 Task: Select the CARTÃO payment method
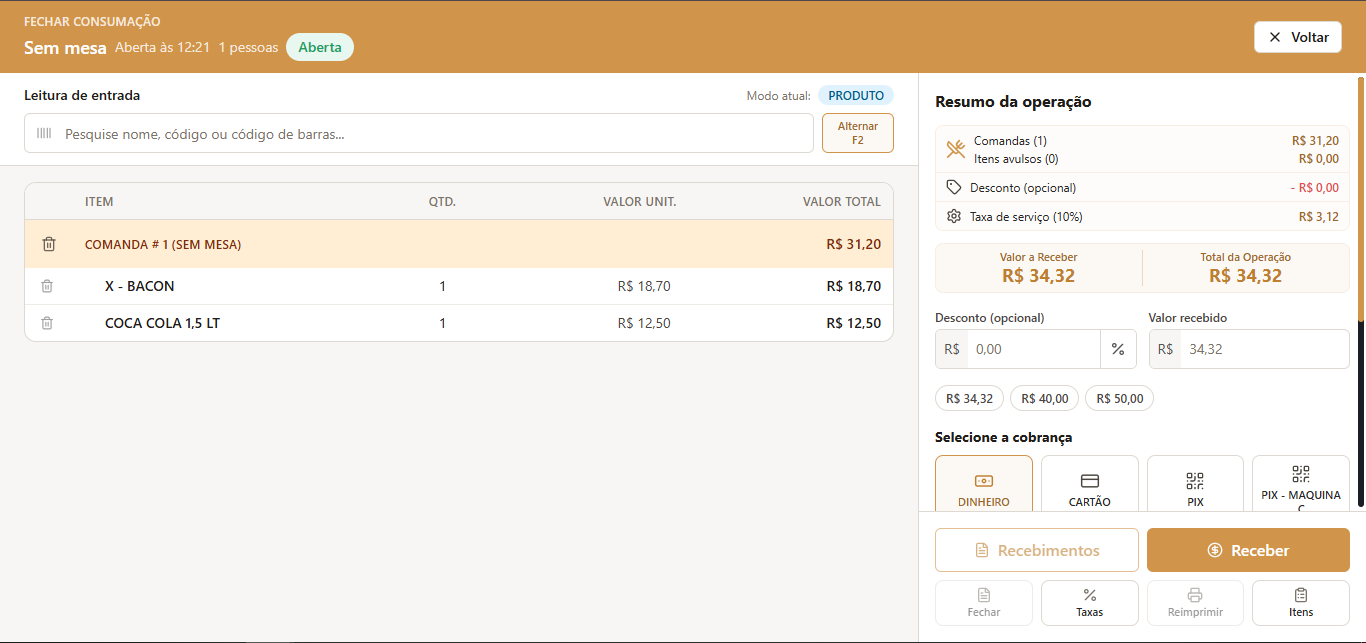(x=1090, y=484)
